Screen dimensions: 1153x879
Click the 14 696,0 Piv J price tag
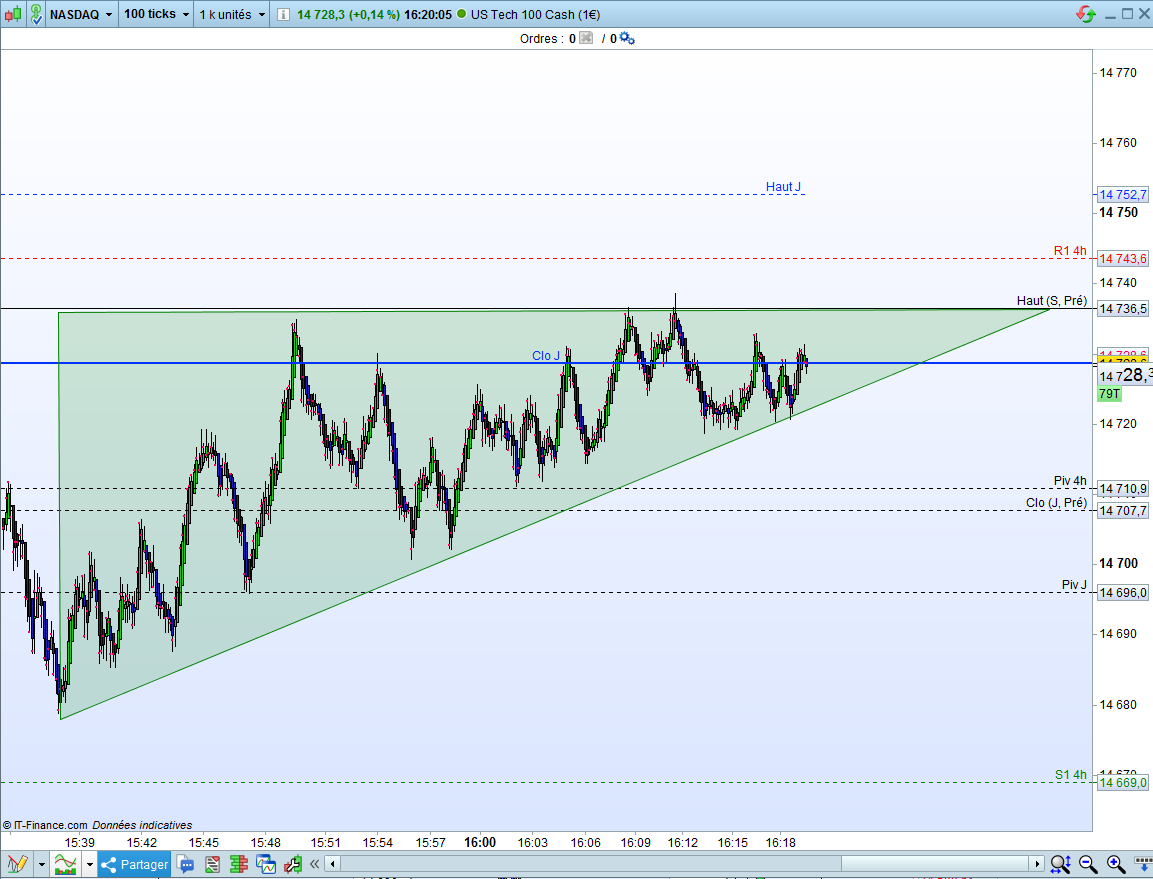click(1122, 592)
